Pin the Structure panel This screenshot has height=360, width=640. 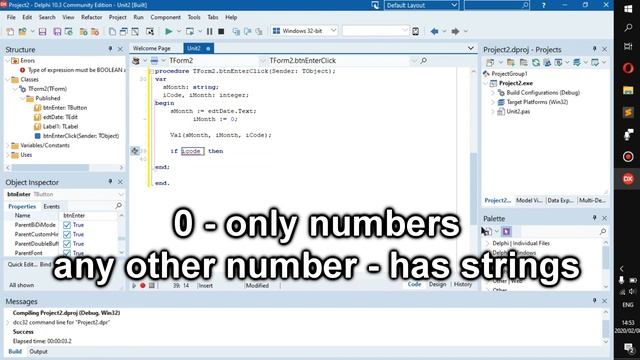pyautogui.click(x=110, y=49)
